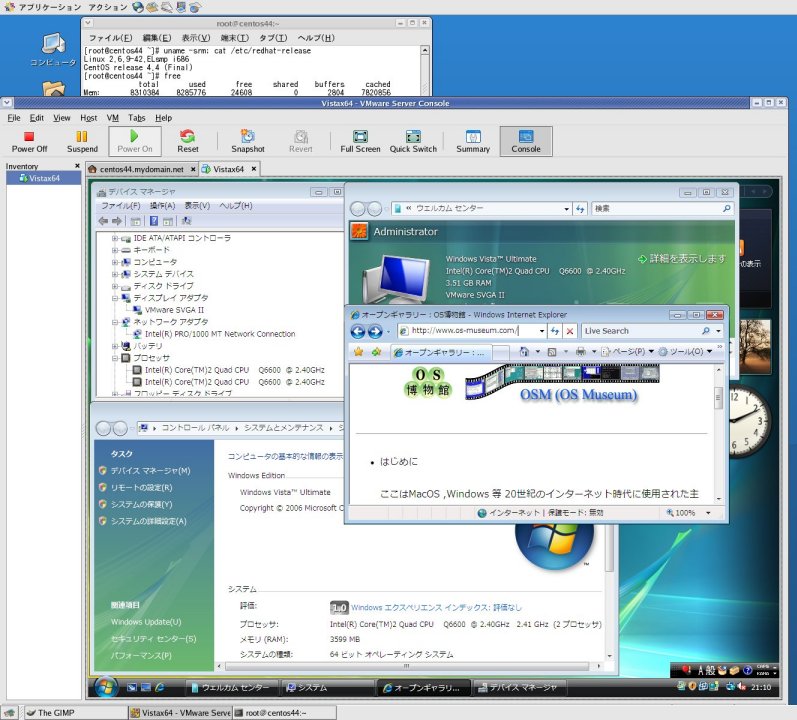Launch IE from Vista quick launch
Viewport: 797px width, 720px height.
click(x=160, y=687)
